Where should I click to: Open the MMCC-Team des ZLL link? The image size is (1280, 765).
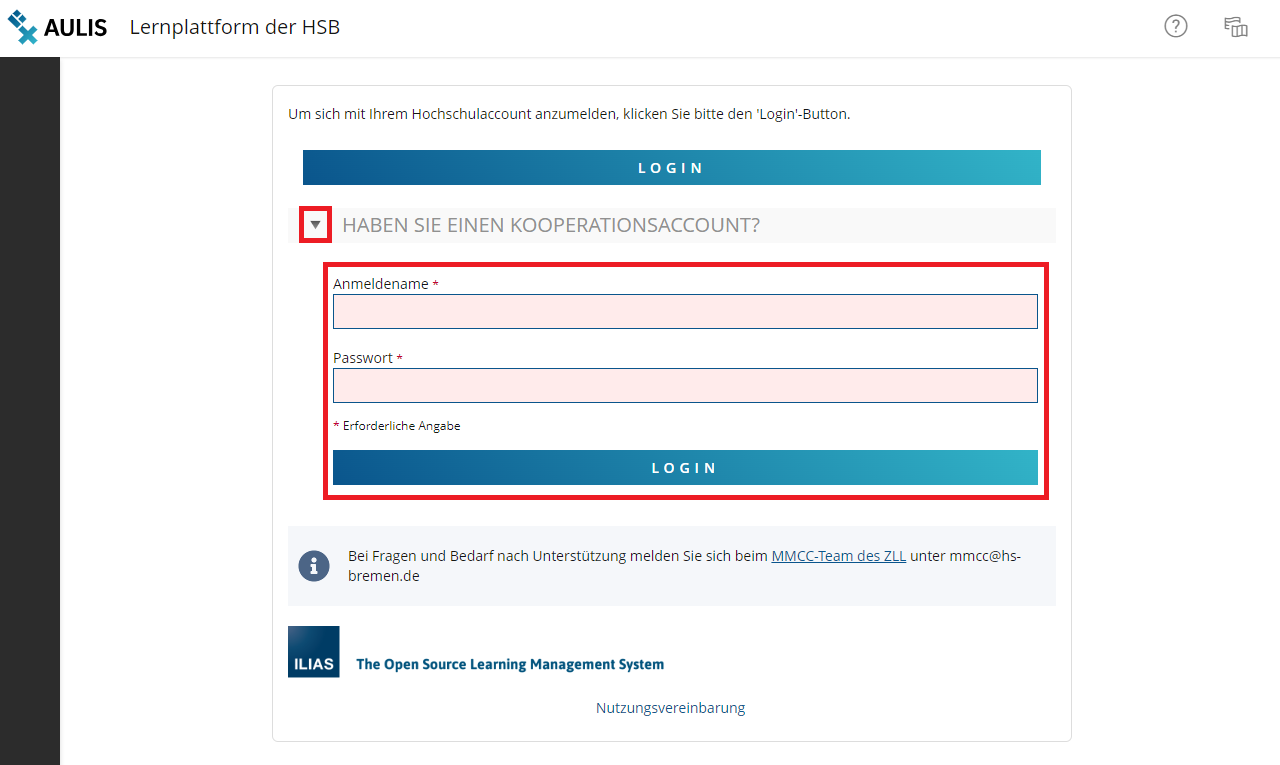click(x=839, y=556)
